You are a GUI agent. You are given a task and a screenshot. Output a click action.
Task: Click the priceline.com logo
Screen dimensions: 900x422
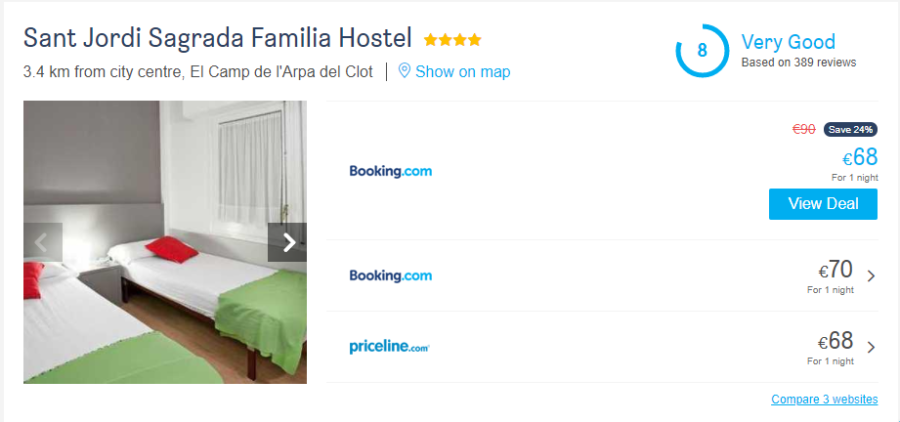pyautogui.click(x=389, y=347)
